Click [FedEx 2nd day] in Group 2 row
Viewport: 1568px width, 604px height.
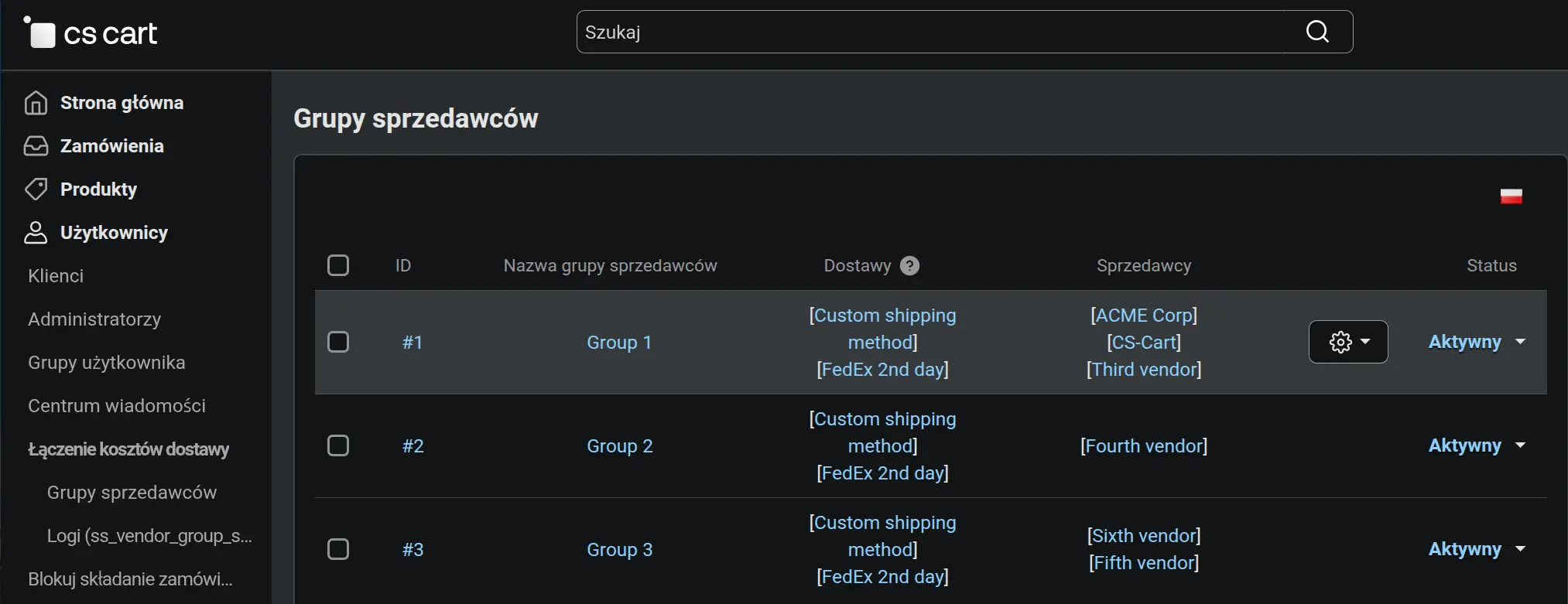[x=882, y=473]
